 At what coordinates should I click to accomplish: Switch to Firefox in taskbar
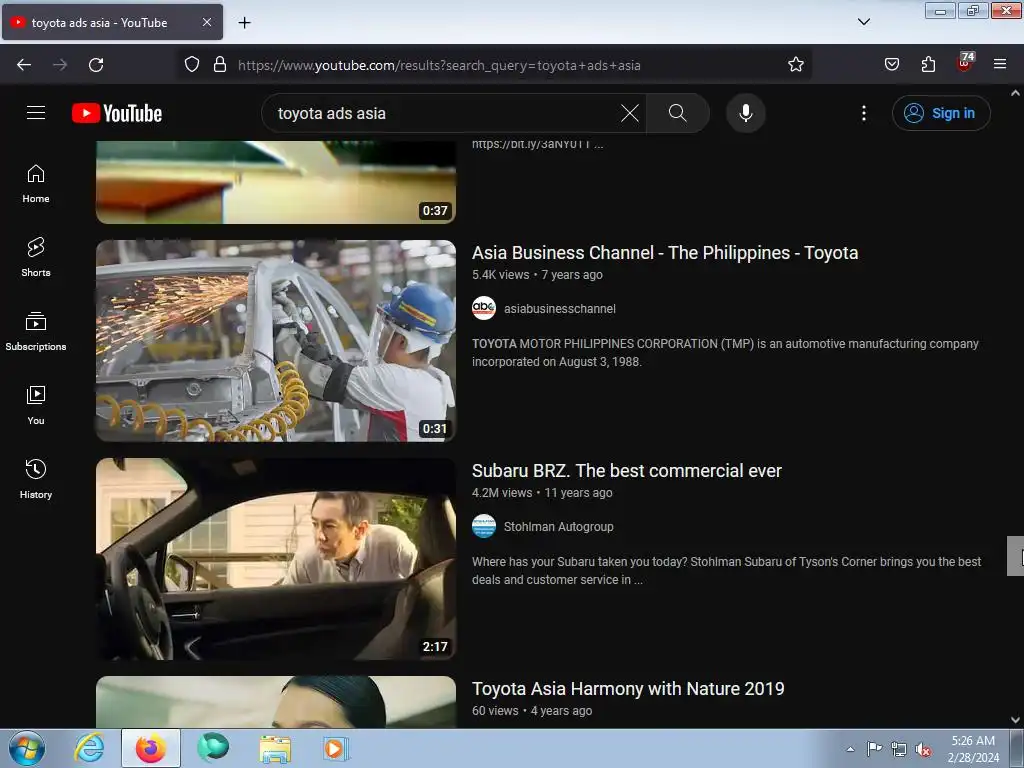(x=150, y=748)
